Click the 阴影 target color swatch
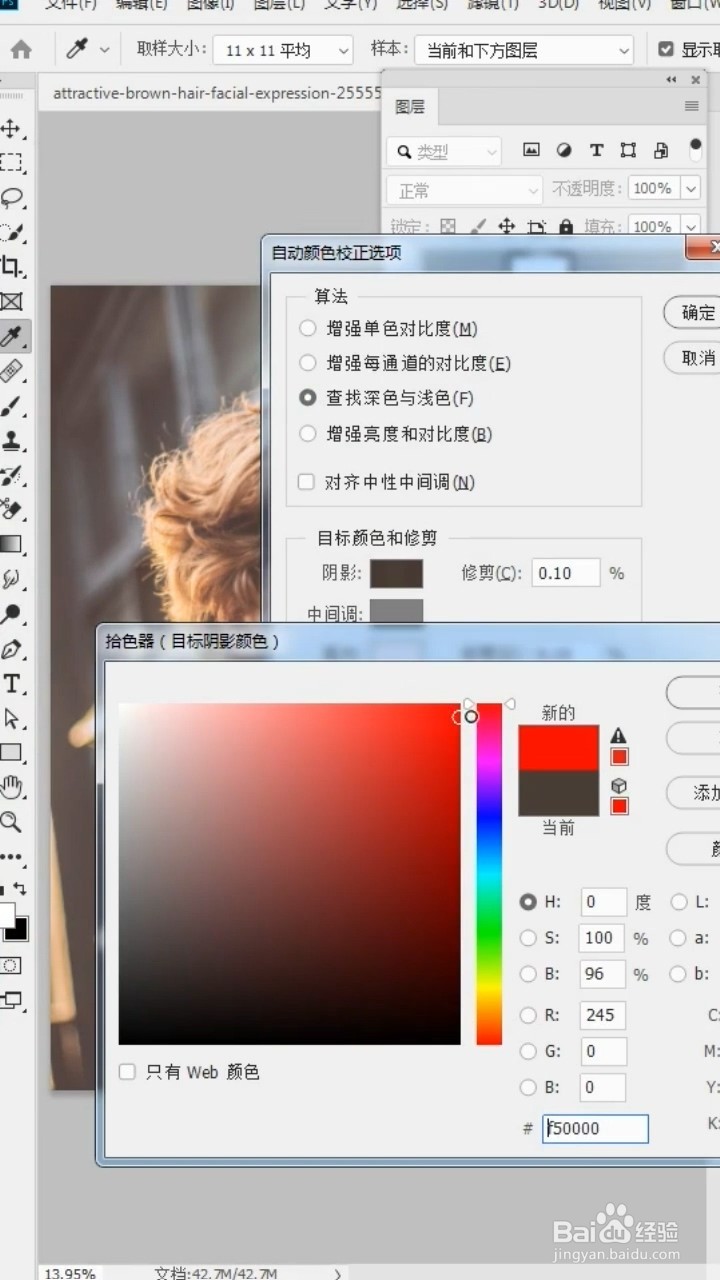This screenshot has width=720, height=1280. coord(397,573)
